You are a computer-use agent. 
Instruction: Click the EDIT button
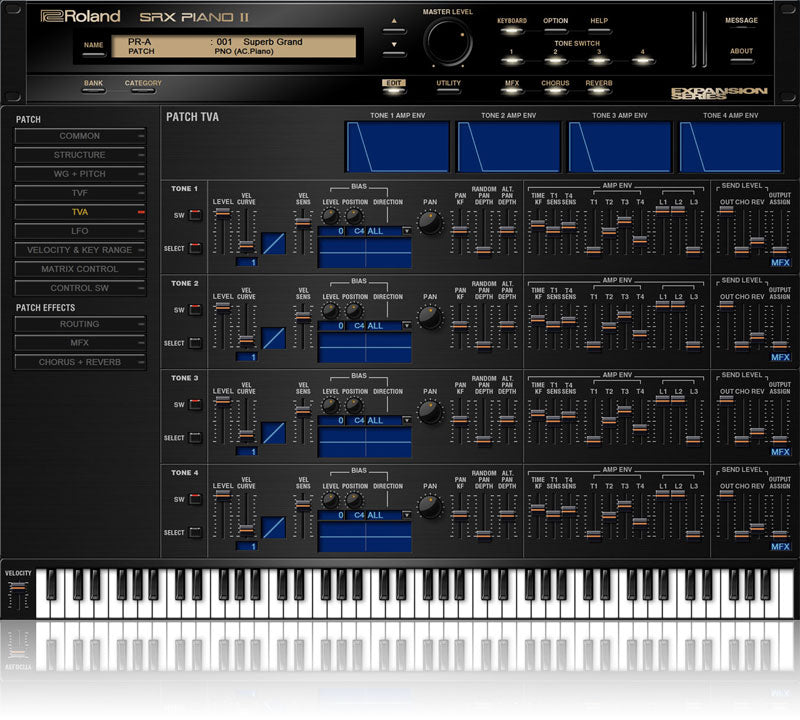[394, 90]
